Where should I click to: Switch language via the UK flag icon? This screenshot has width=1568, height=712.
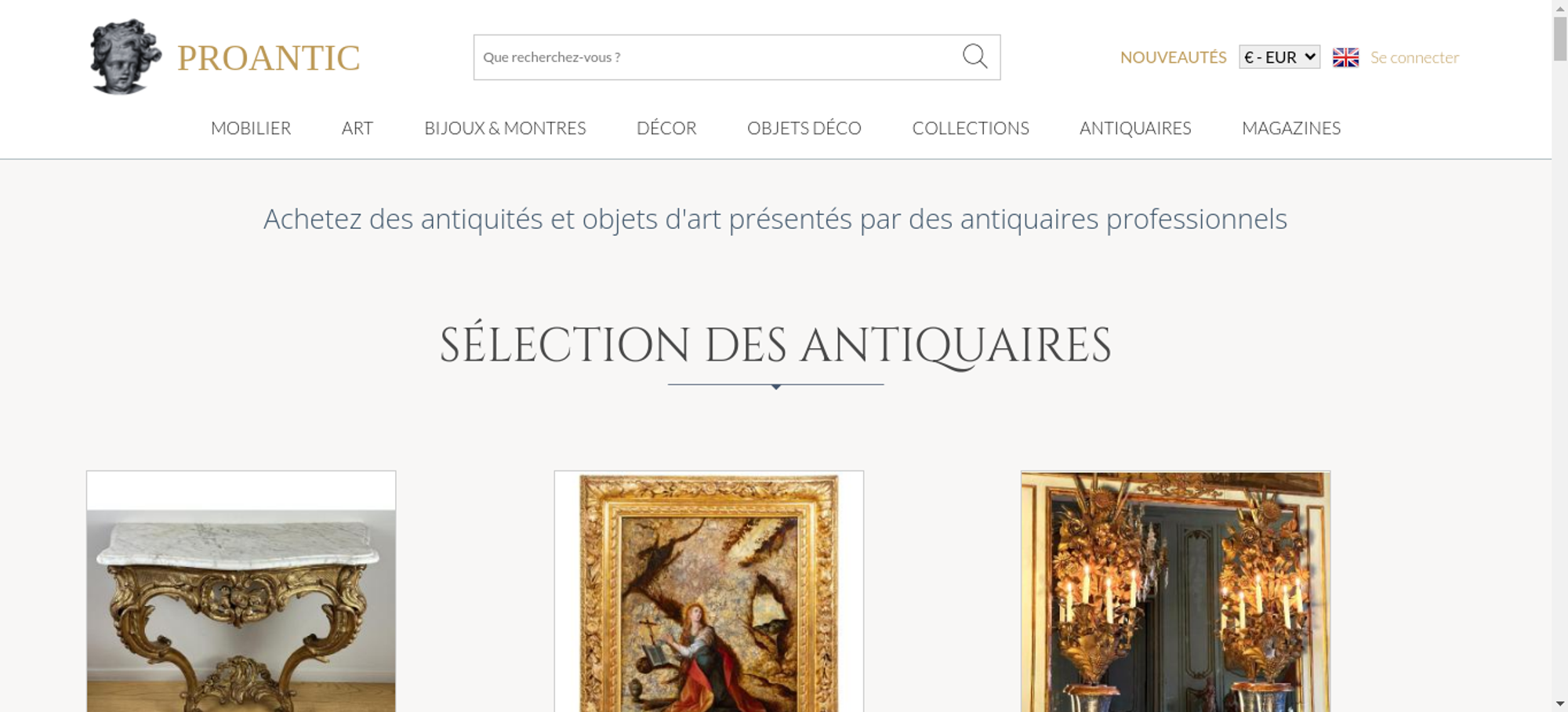point(1345,57)
